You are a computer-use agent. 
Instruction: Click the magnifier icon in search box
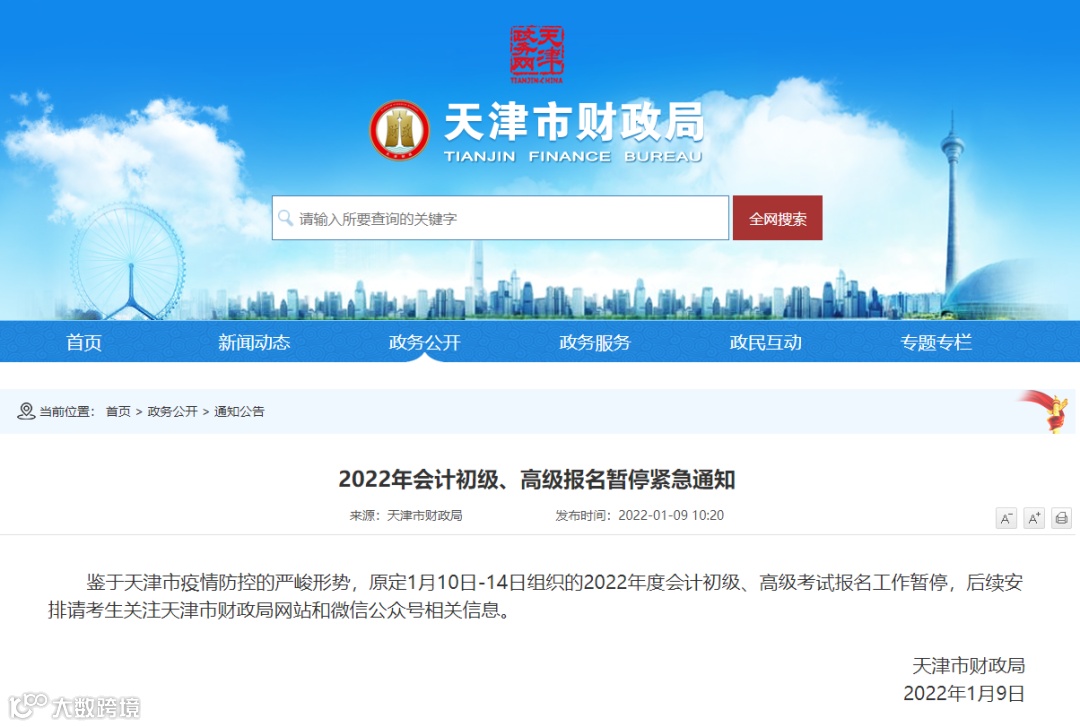pyautogui.click(x=285, y=218)
